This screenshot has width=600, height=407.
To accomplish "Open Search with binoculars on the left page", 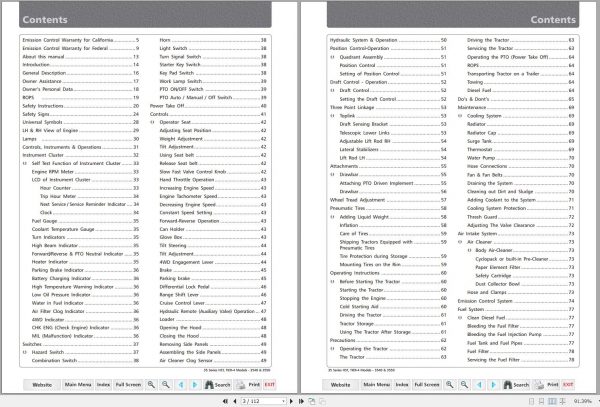I will [217, 384].
